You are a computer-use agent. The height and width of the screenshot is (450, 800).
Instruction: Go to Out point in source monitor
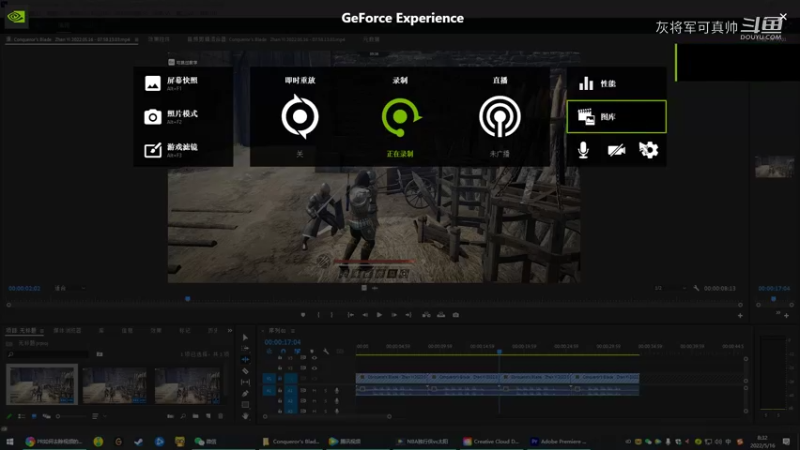point(408,315)
